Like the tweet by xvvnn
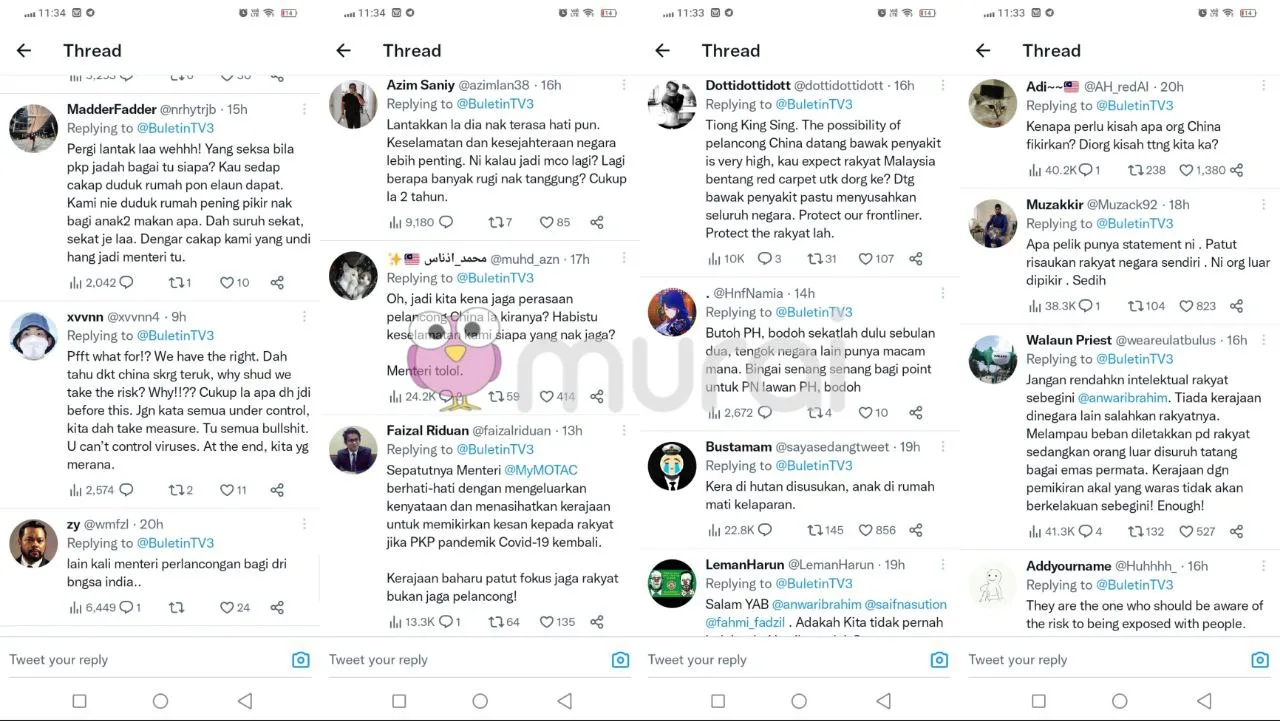Screen dimensions: 1280x721 pyautogui.click(x=226, y=490)
